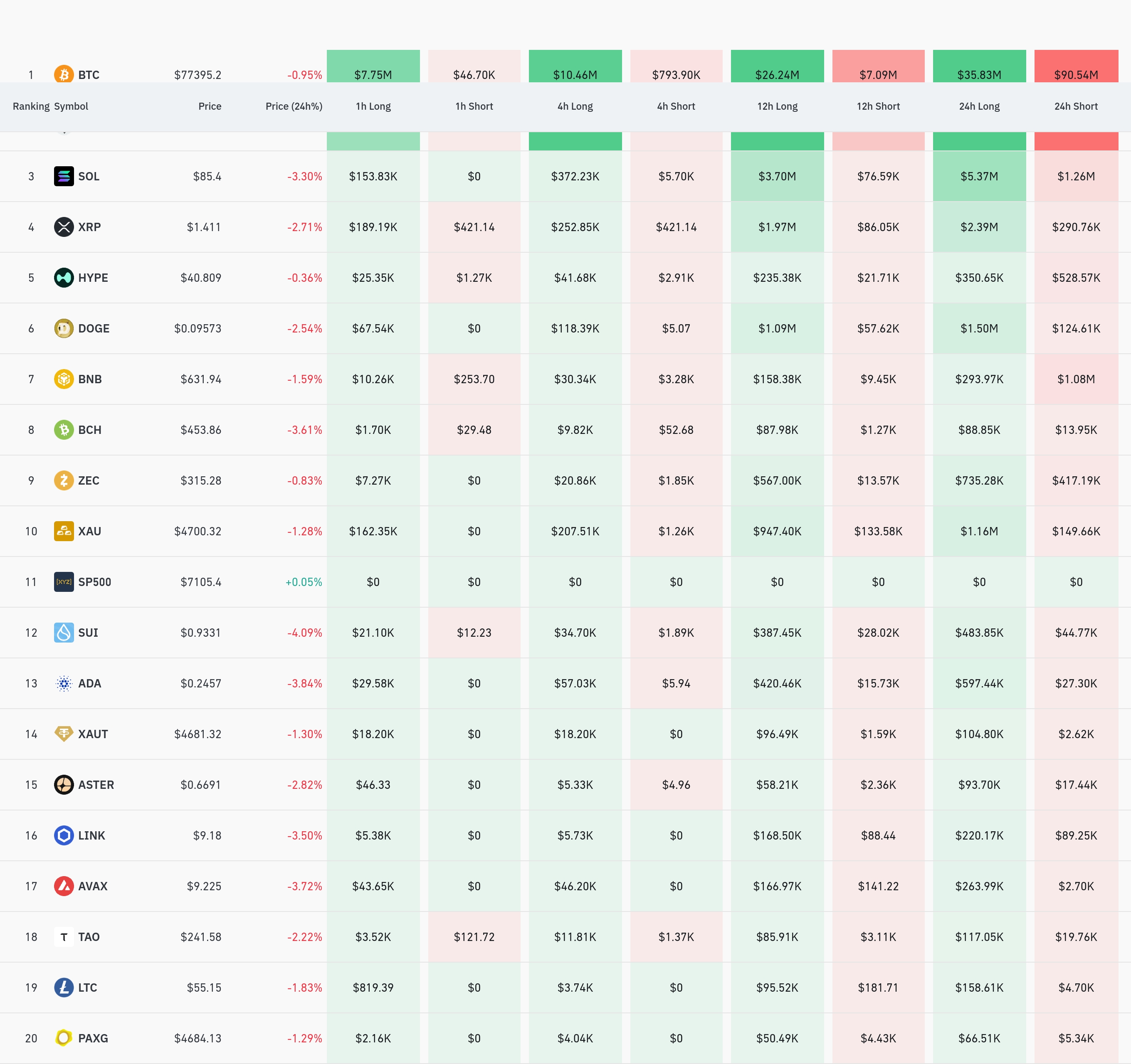This screenshot has width=1131, height=1064.
Task: Click the XRP coin icon
Action: (x=64, y=227)
